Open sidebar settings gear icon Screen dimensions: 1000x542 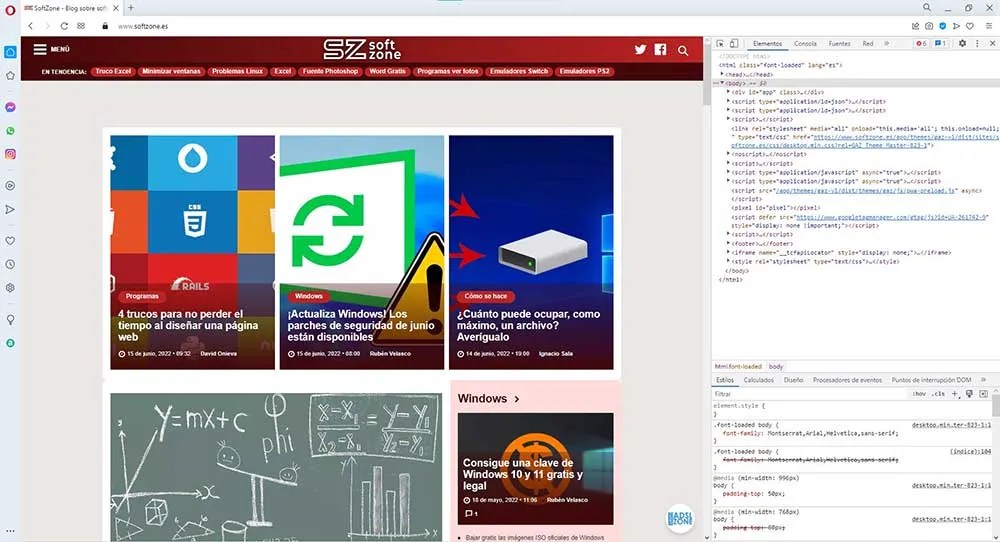click(x=10, y=288)
